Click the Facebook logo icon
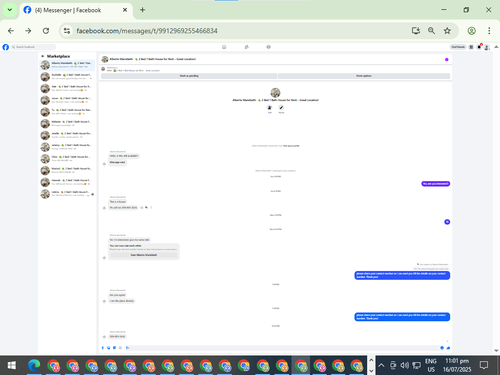This screenshot has width=500, height=375. click(x=6, y=47)
